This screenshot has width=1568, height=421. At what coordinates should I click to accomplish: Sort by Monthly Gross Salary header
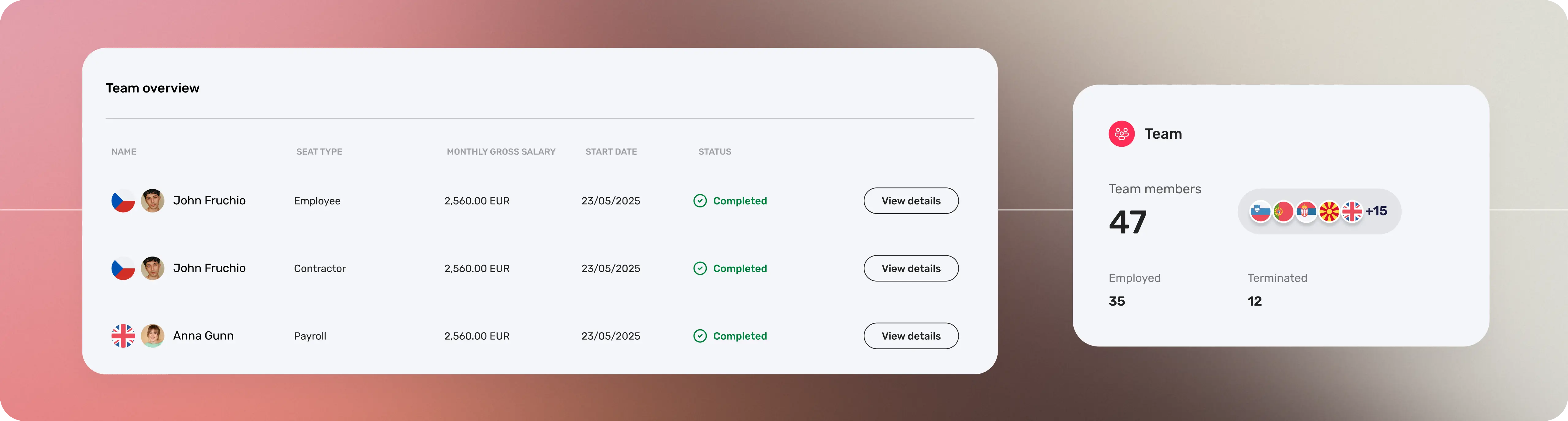point(501,152)
